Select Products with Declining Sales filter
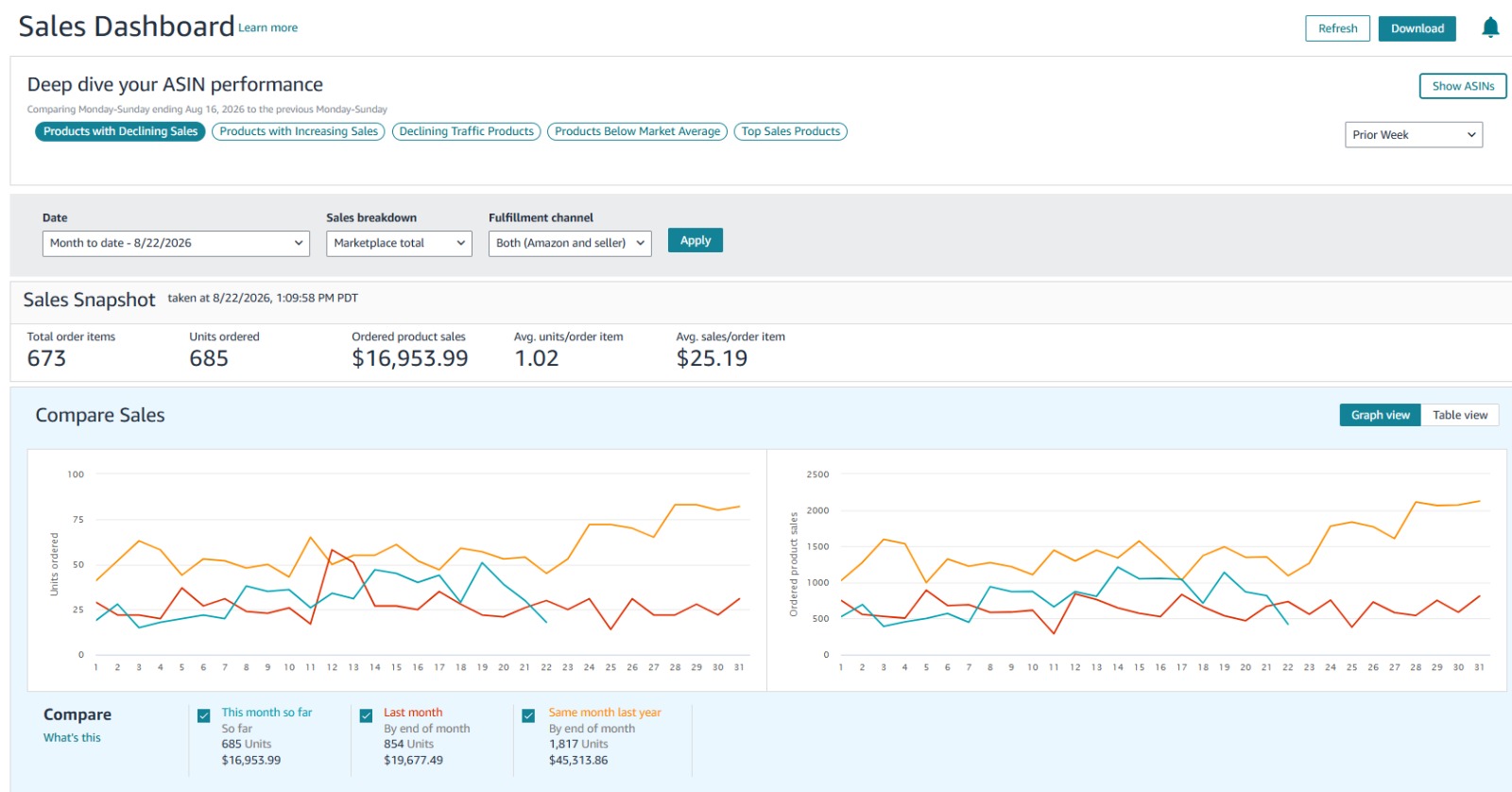This screenshot has width=1512, height=792. pos(120,131)
